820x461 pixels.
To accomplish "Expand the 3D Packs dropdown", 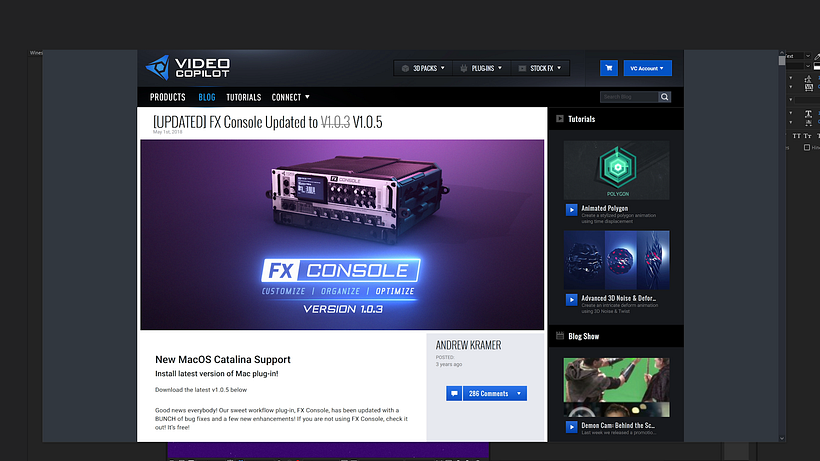I will (x=442, y=68).
